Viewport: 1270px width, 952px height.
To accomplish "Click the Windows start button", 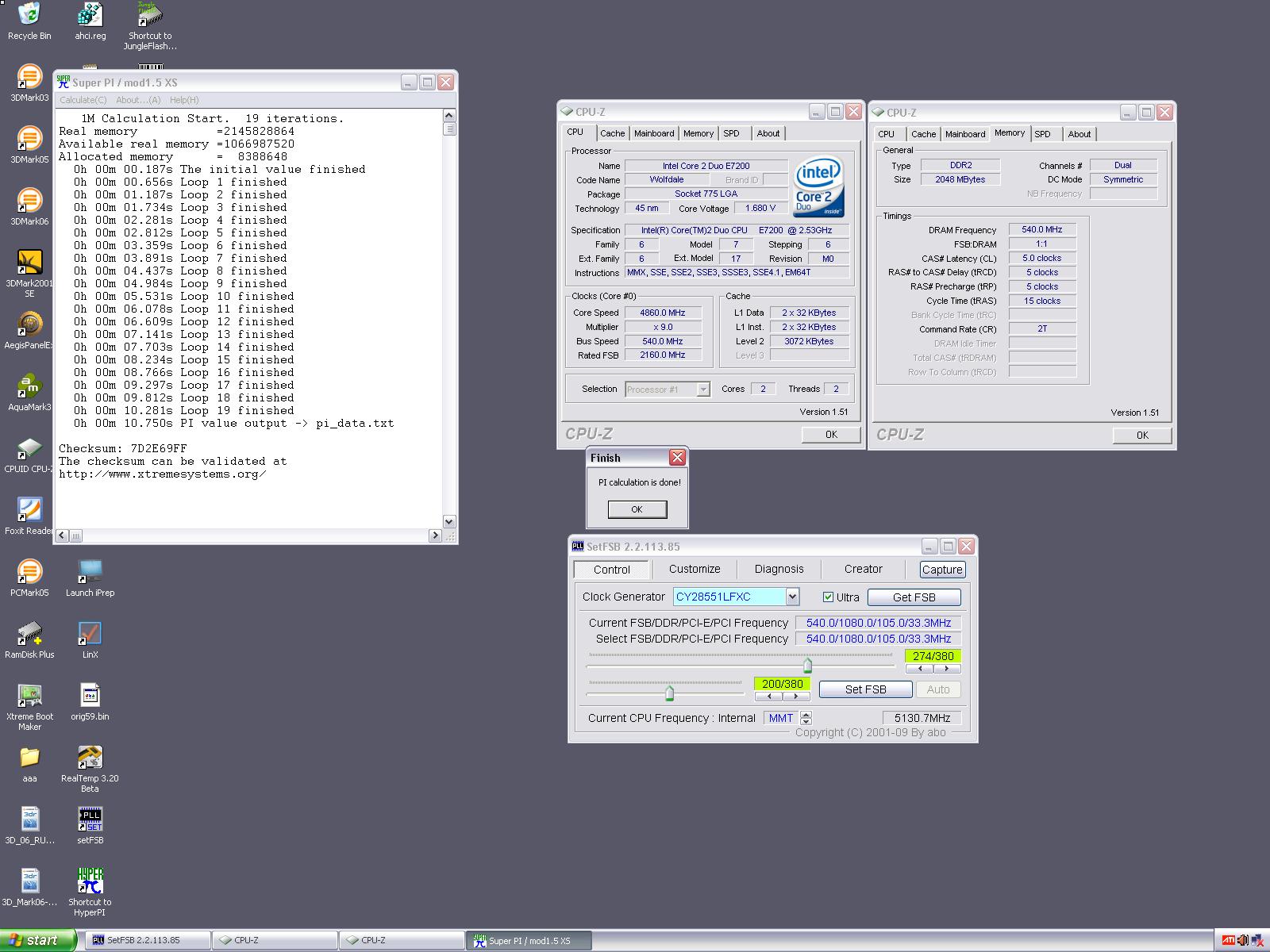I will pyautogui.click(x=38, y=940).
